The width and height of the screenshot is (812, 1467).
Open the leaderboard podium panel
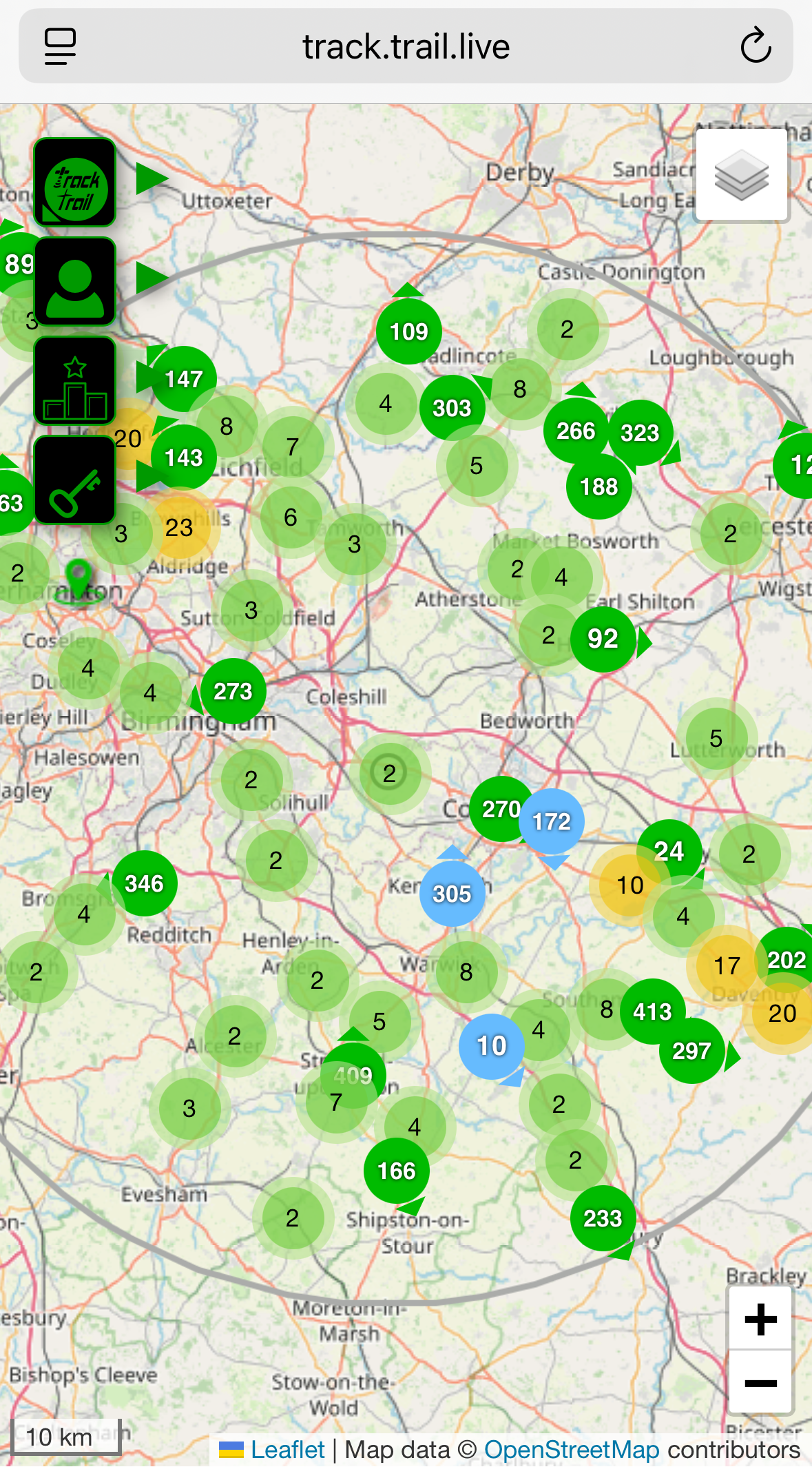click(x=75, y=381)
